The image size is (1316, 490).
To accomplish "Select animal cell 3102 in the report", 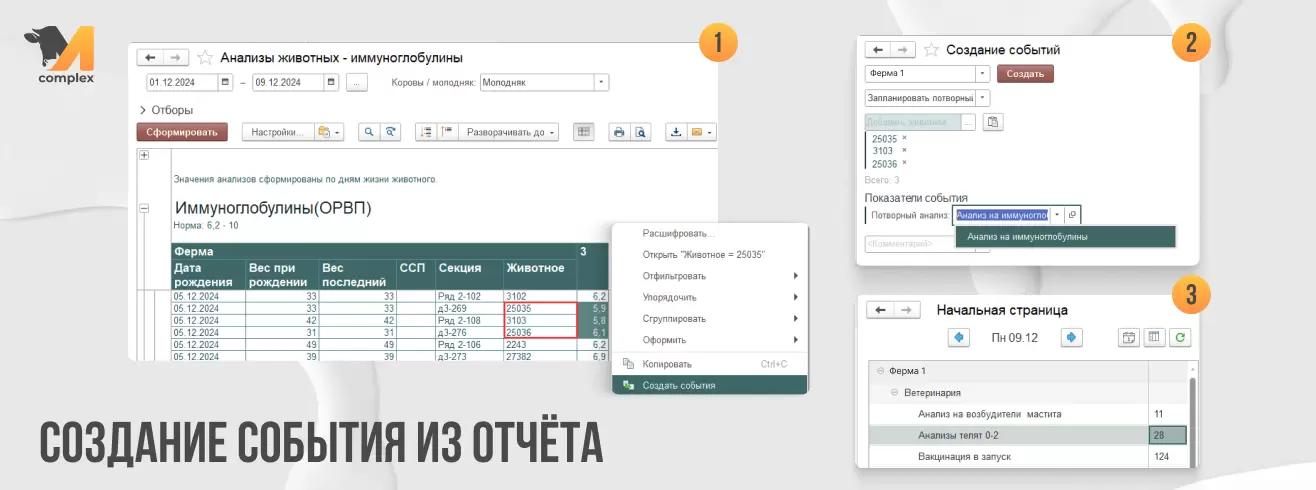I will pyautogui.click(x=541, y=297).
